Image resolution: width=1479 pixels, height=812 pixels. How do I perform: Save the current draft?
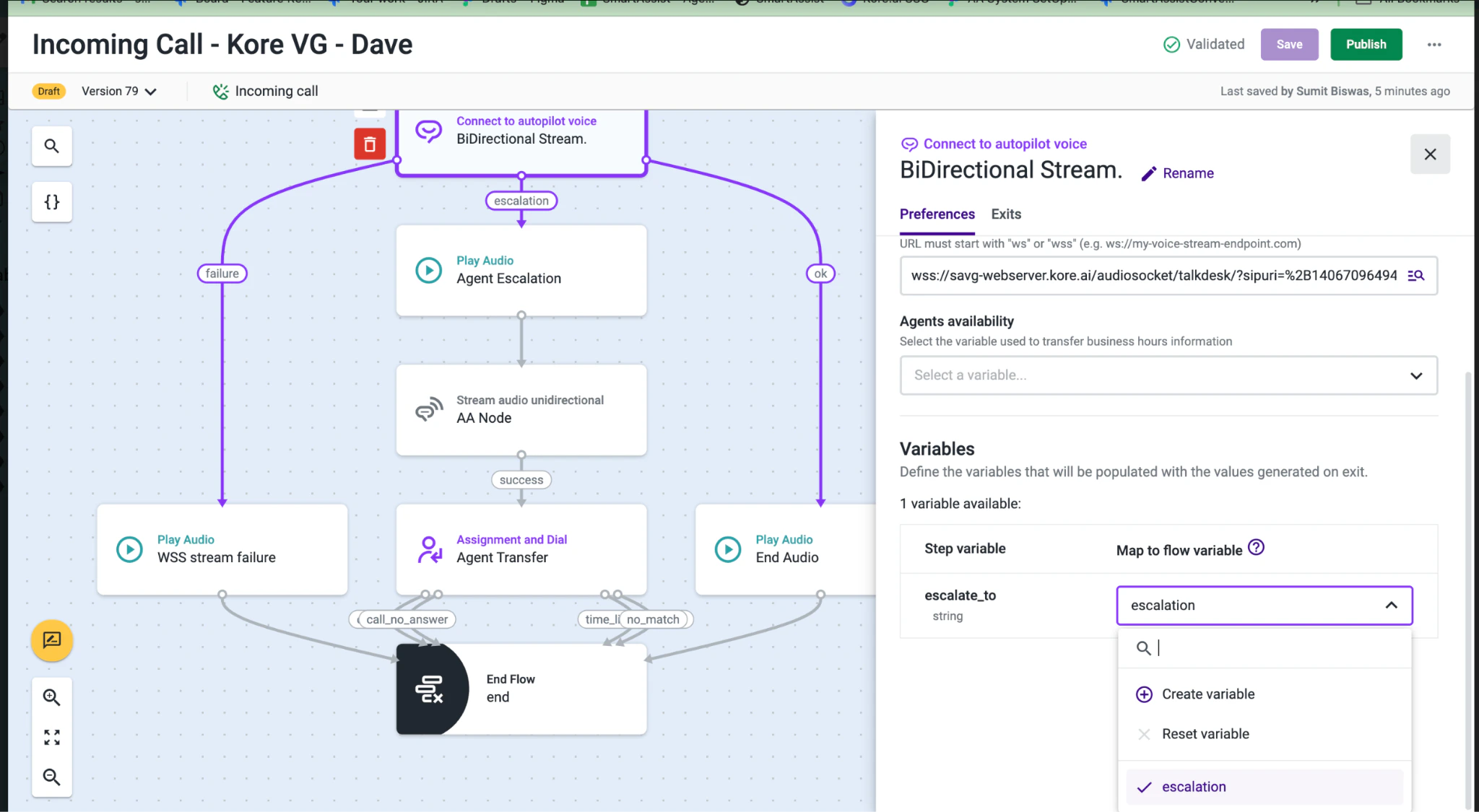coord(1289,44)
